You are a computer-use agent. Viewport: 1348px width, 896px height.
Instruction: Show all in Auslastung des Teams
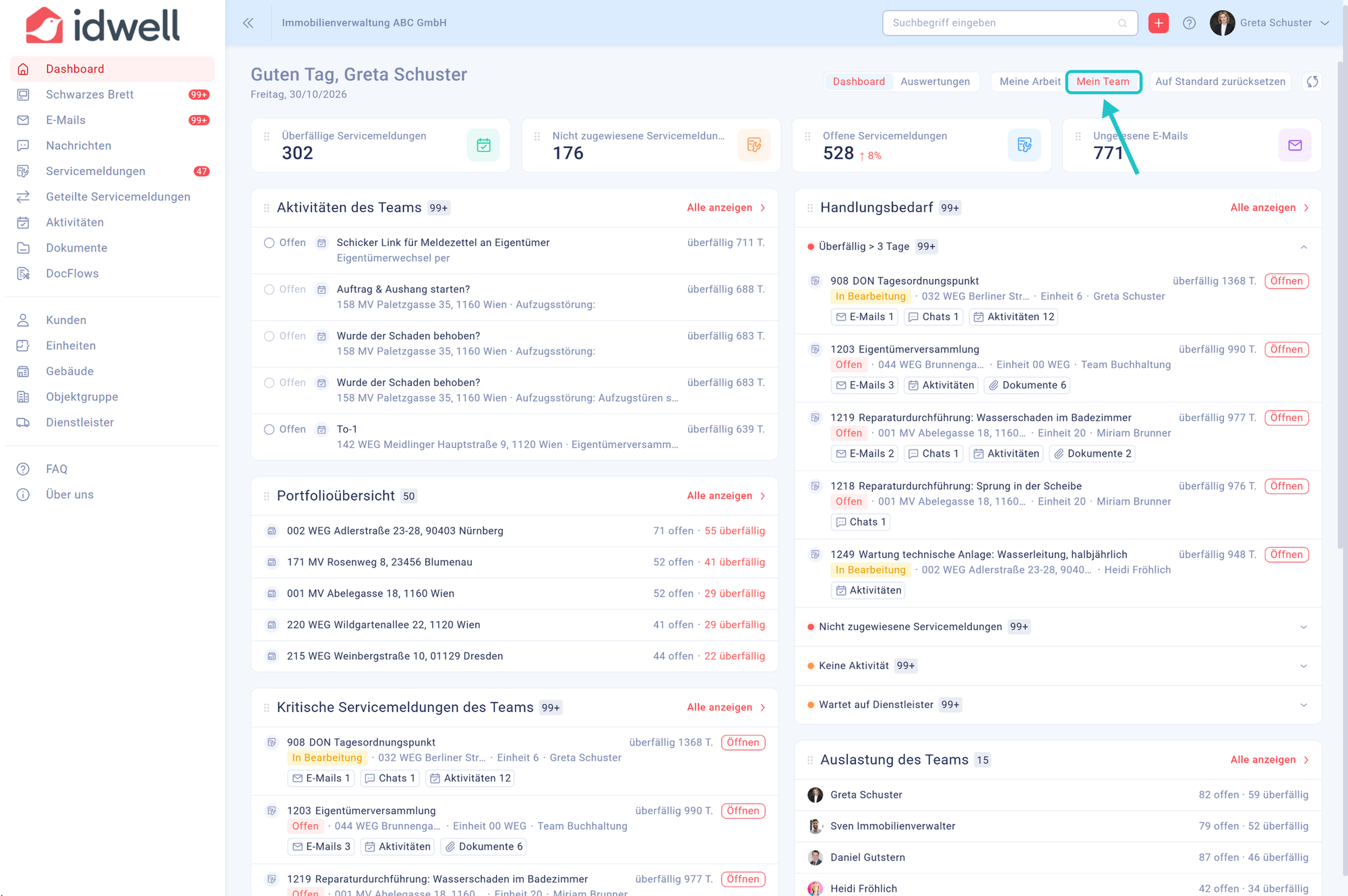1270,760
